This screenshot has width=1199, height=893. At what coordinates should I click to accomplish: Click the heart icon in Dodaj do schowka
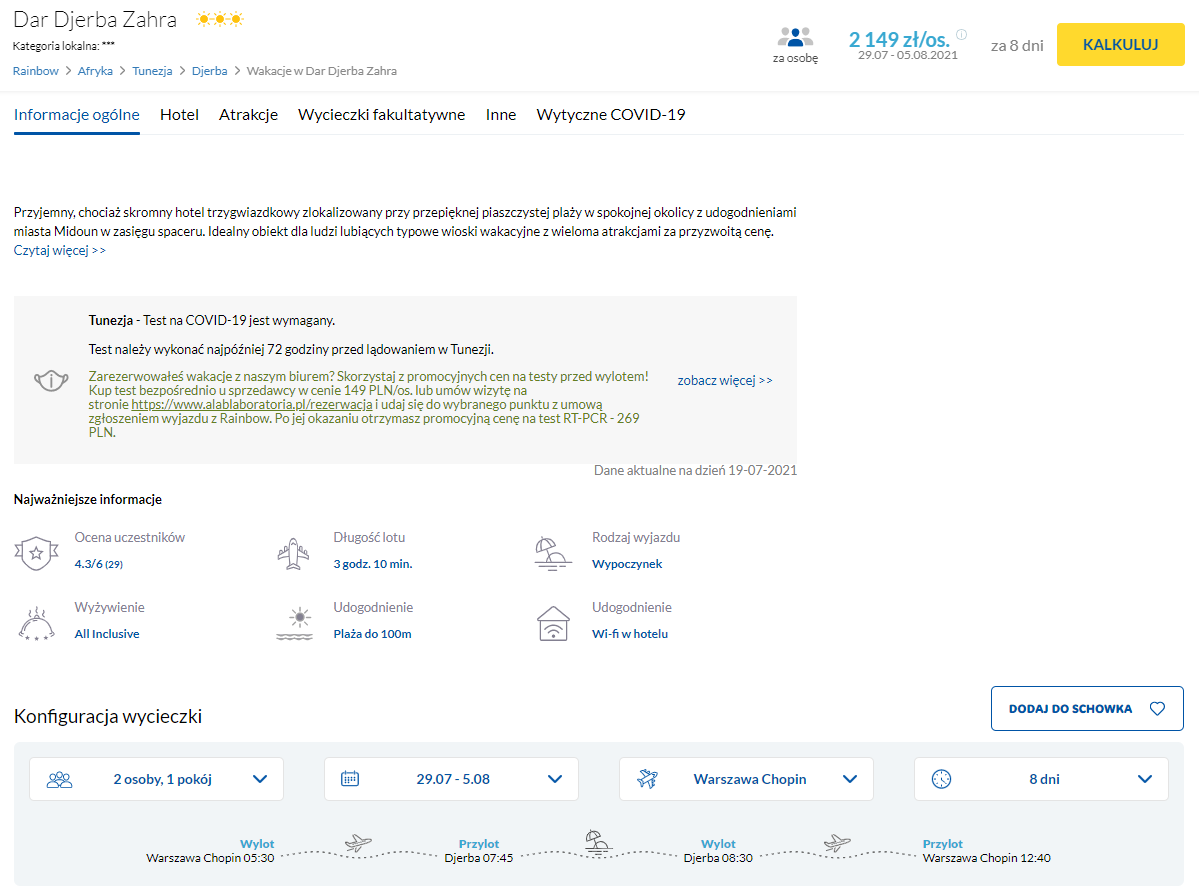coord(1157,709)
